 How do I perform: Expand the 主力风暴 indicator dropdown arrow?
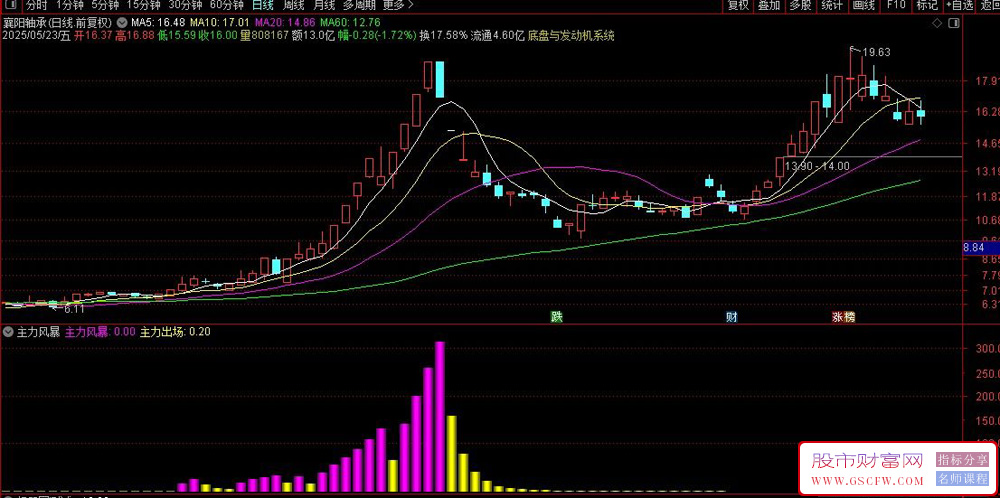tap(9, 332)
